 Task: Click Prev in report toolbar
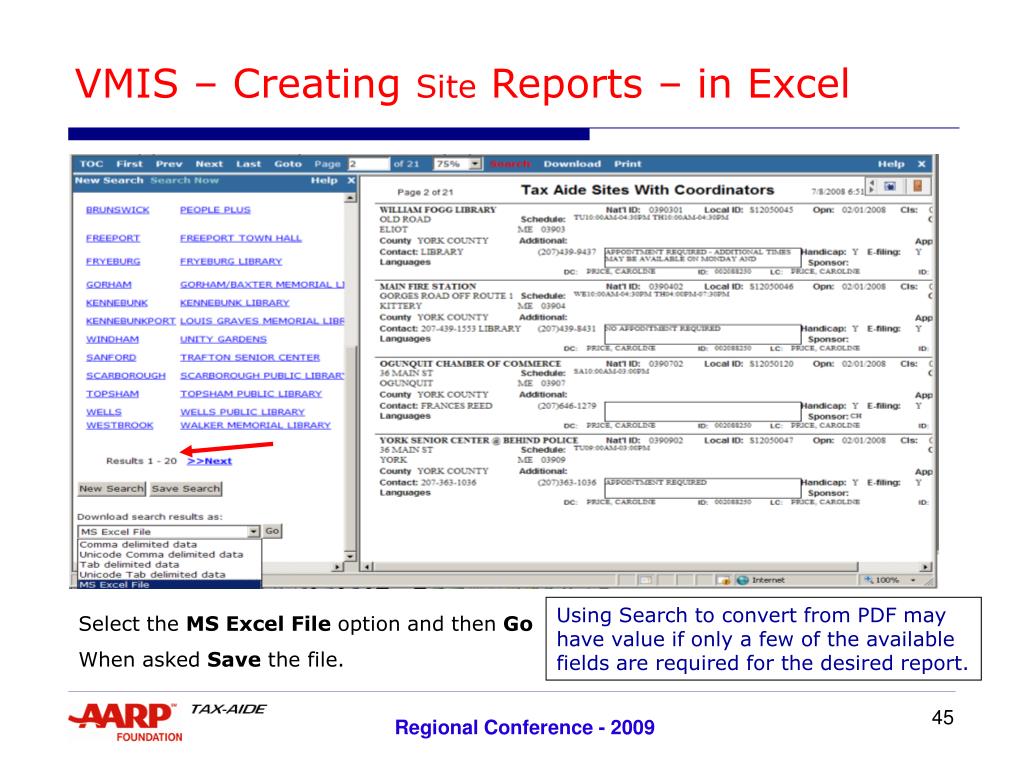168,164
